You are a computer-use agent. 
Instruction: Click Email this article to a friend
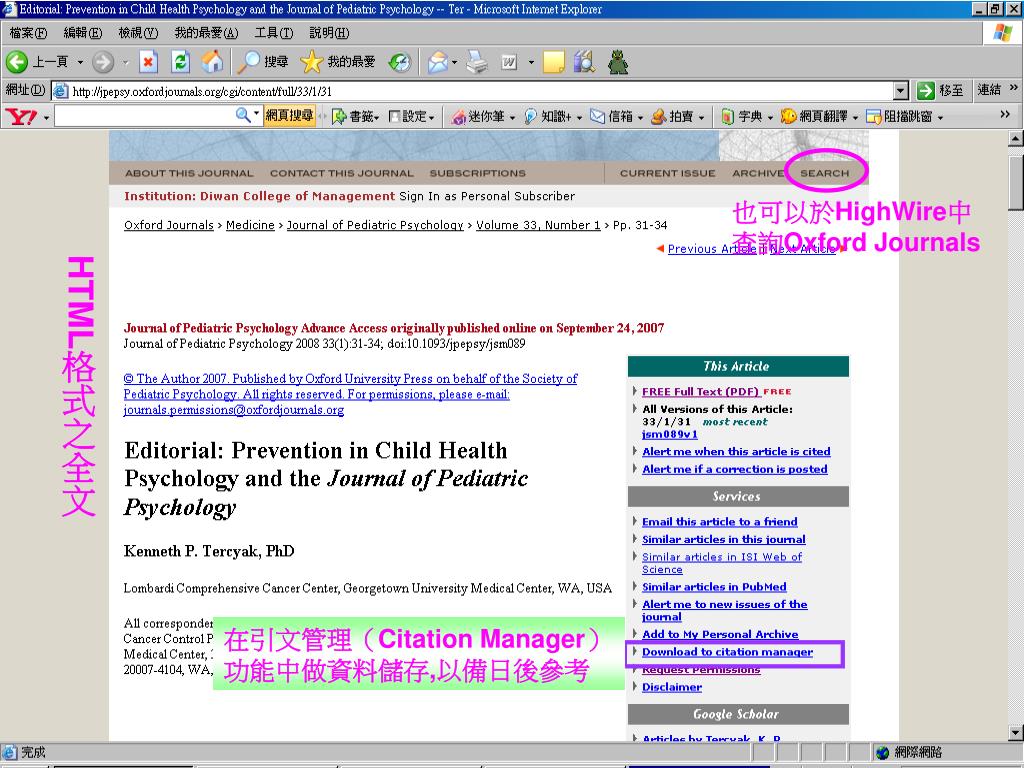click(720, 522)
